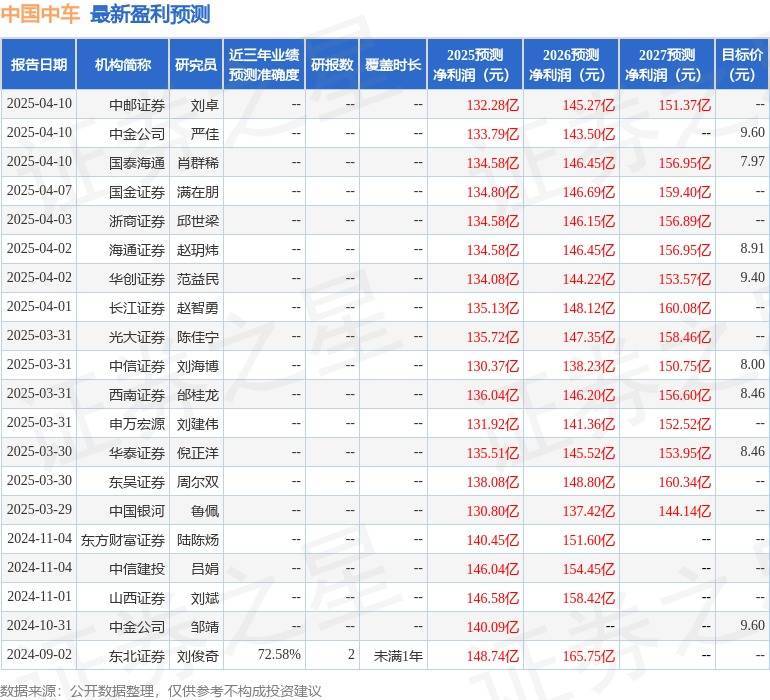Select the 覆盖时长 column header
The image size is (770, 700).
click(393, 64)
